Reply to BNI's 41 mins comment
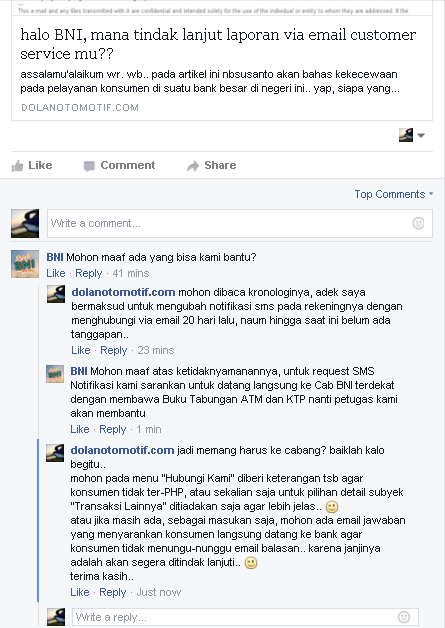445x628 pixels. click(89, 273)
